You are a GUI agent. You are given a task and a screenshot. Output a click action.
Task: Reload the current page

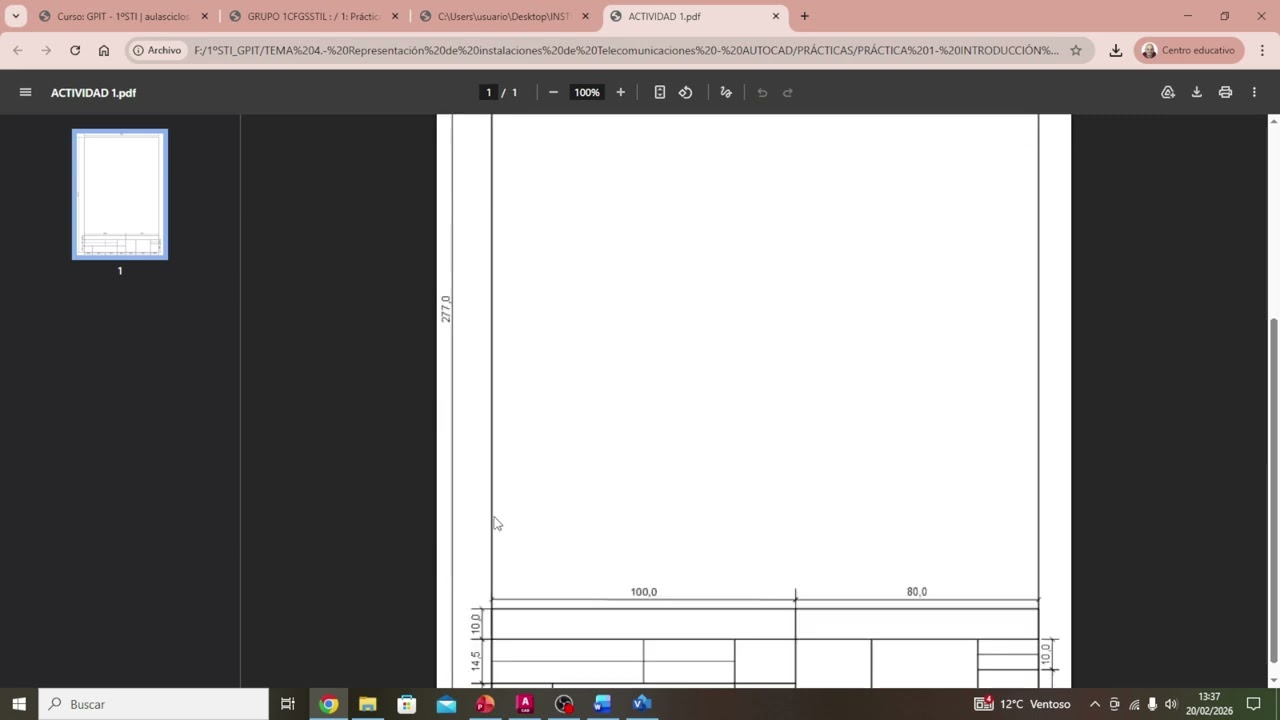pyautogui.click(x=74, y=50)
